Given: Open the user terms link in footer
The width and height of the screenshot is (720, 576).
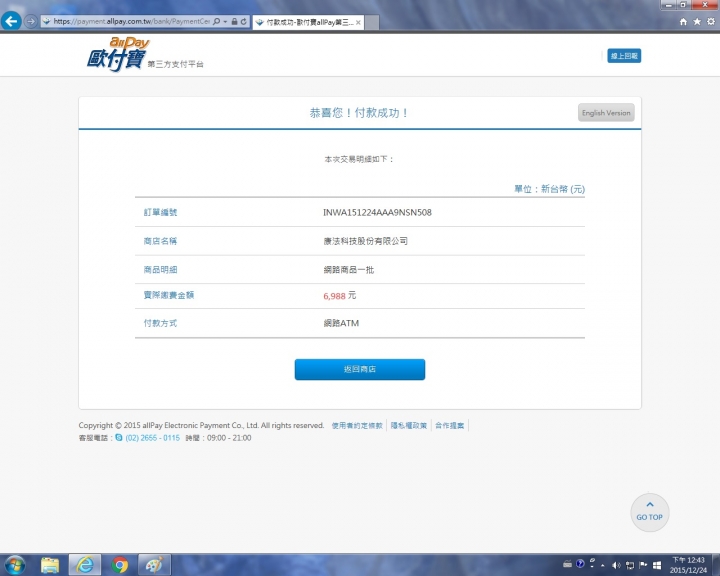Looking at the screenshot, I should pyautogui.click(x=357, y=426).
